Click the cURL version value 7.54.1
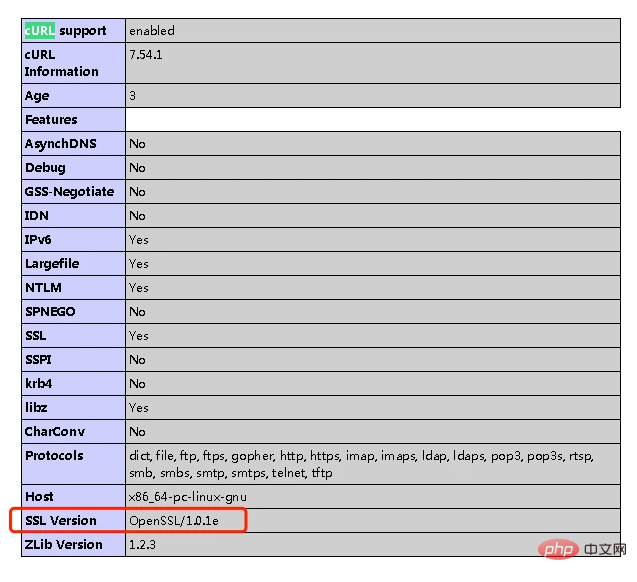 pyautogui.click(x=145, y=55)
